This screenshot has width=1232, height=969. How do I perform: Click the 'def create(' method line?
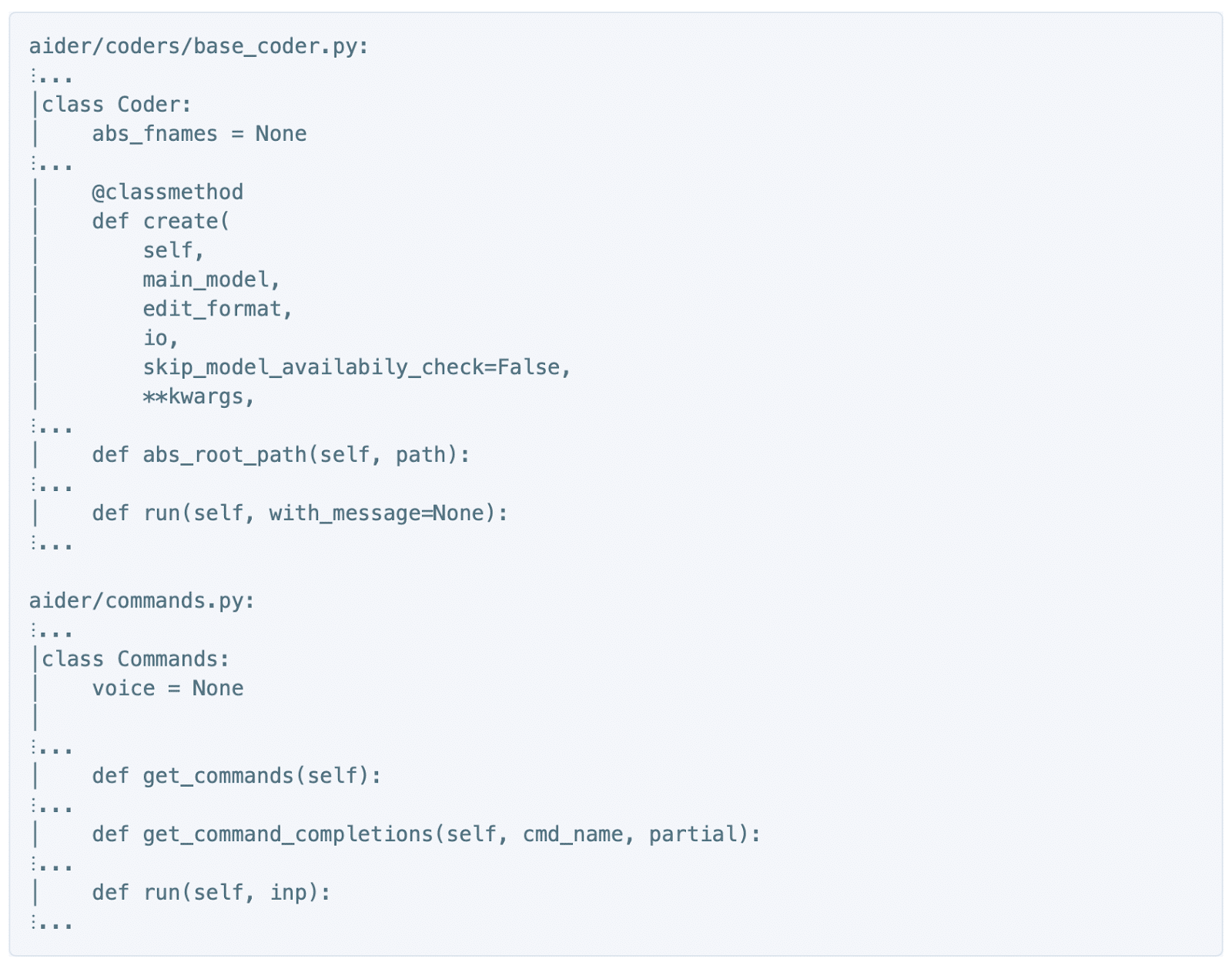(160, 222)
